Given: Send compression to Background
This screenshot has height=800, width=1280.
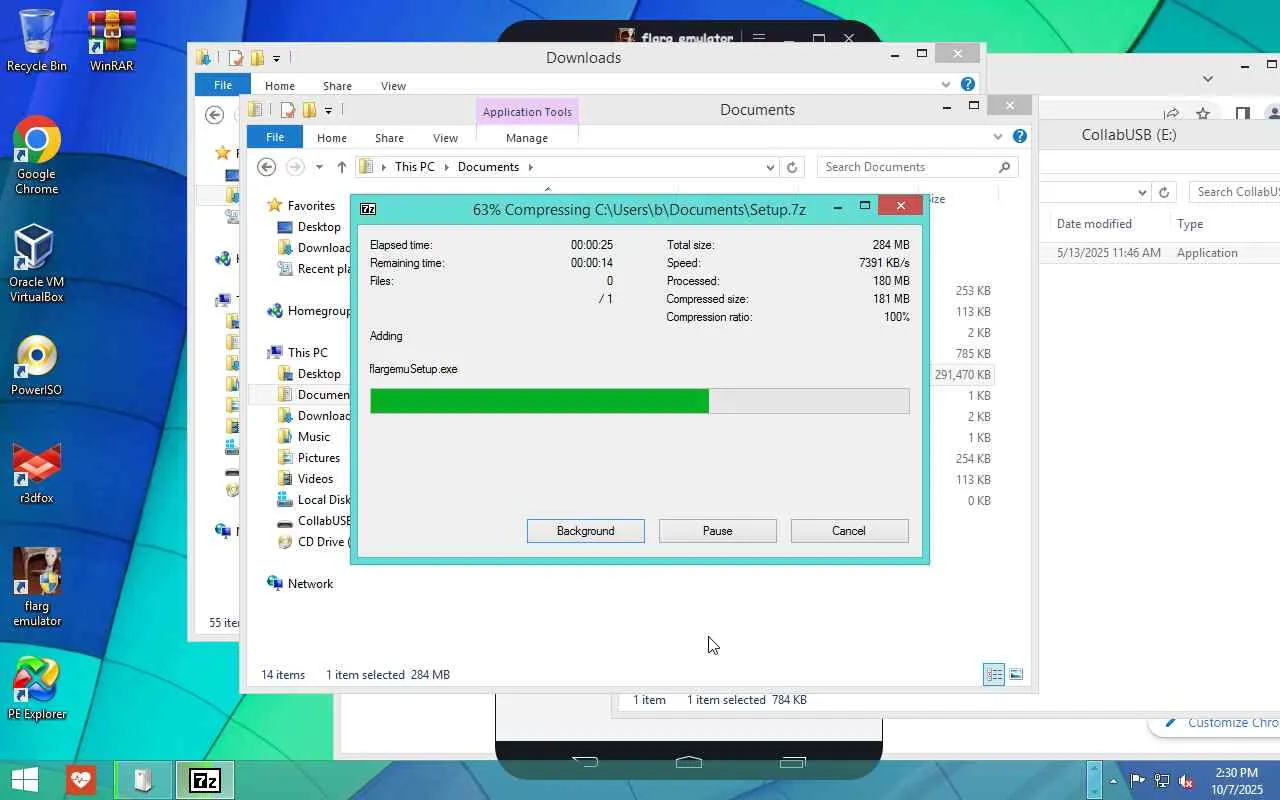Looking at the screenshot, I should (586, 531).
